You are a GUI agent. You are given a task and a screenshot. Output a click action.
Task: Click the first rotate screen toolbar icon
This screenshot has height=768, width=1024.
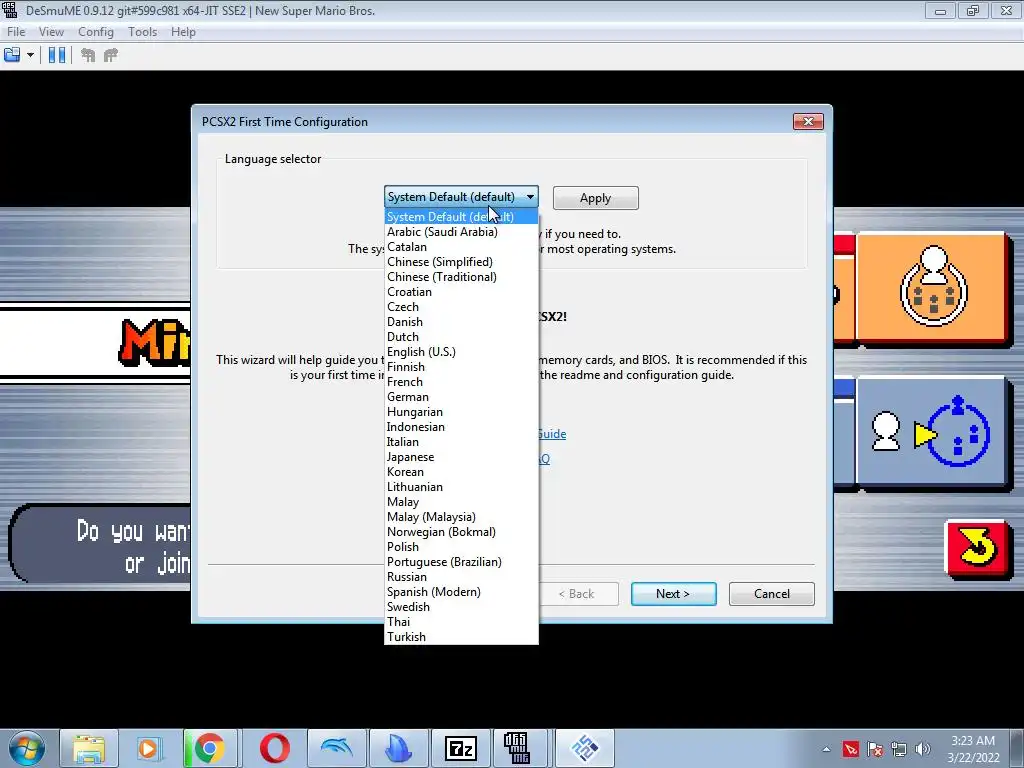[88, 55]
